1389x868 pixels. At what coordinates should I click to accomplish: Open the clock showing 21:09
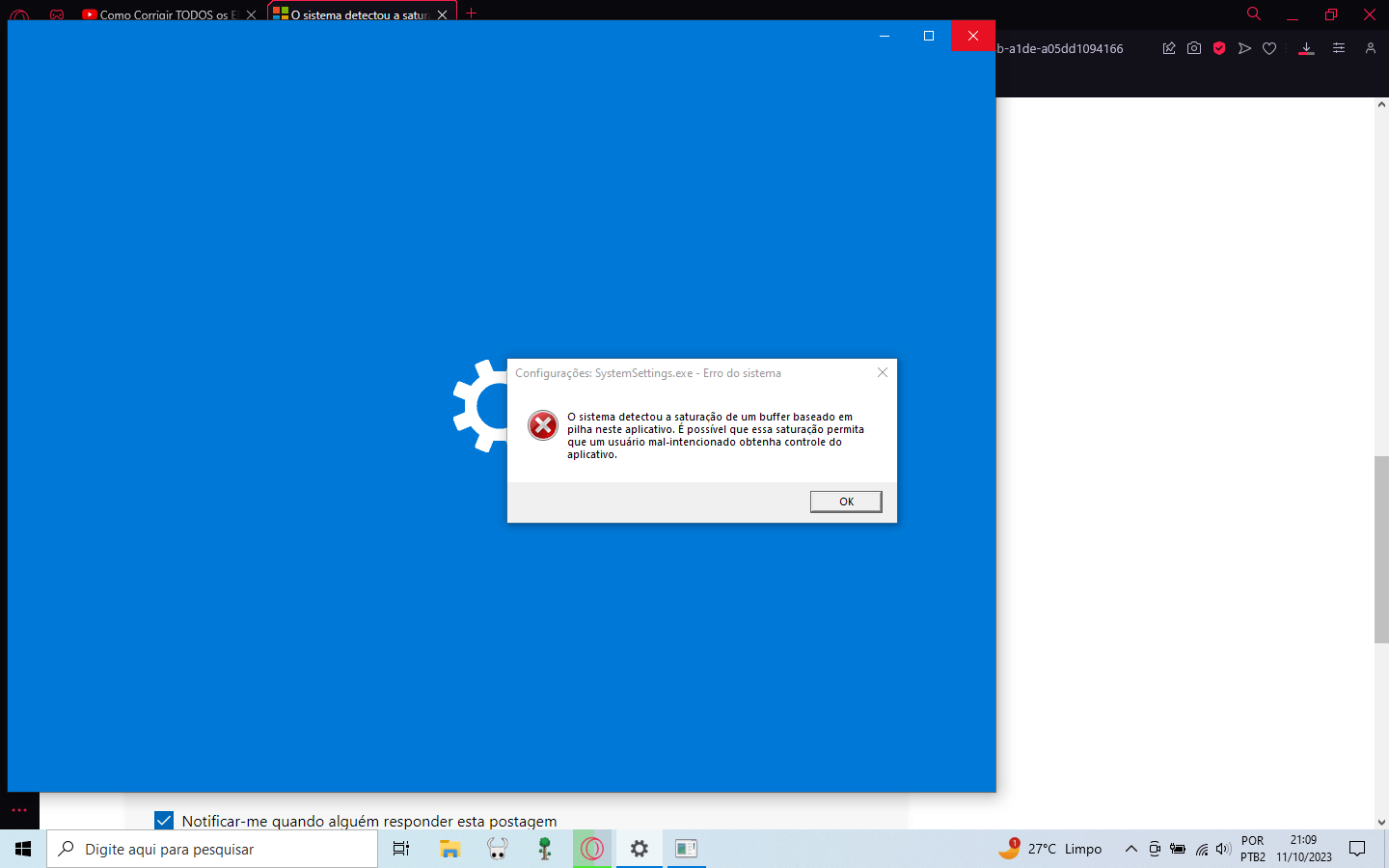coord(1304,849)
